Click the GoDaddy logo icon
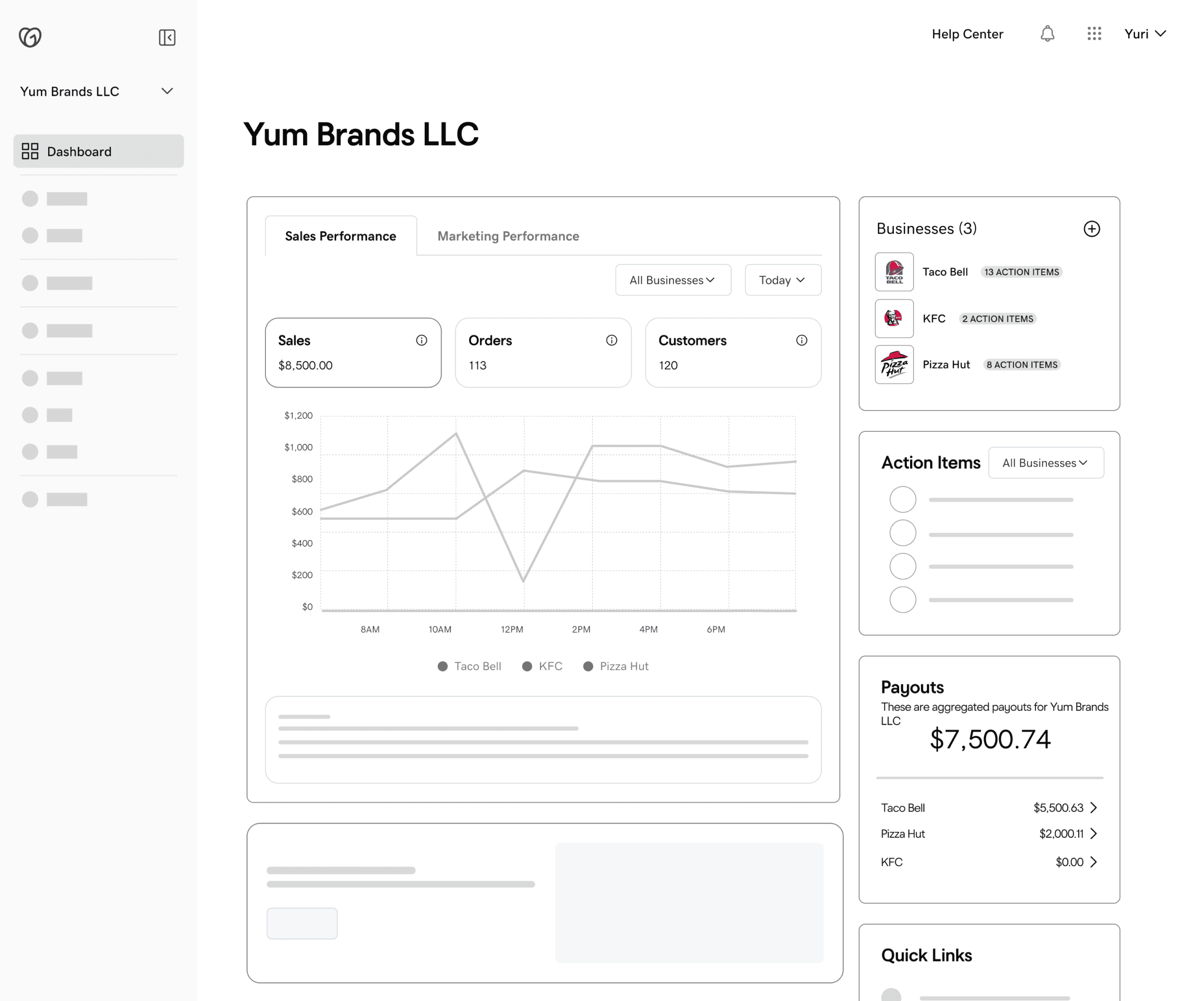The width and height of the screenshot is (1204, 1001). [x=30, y=37]
